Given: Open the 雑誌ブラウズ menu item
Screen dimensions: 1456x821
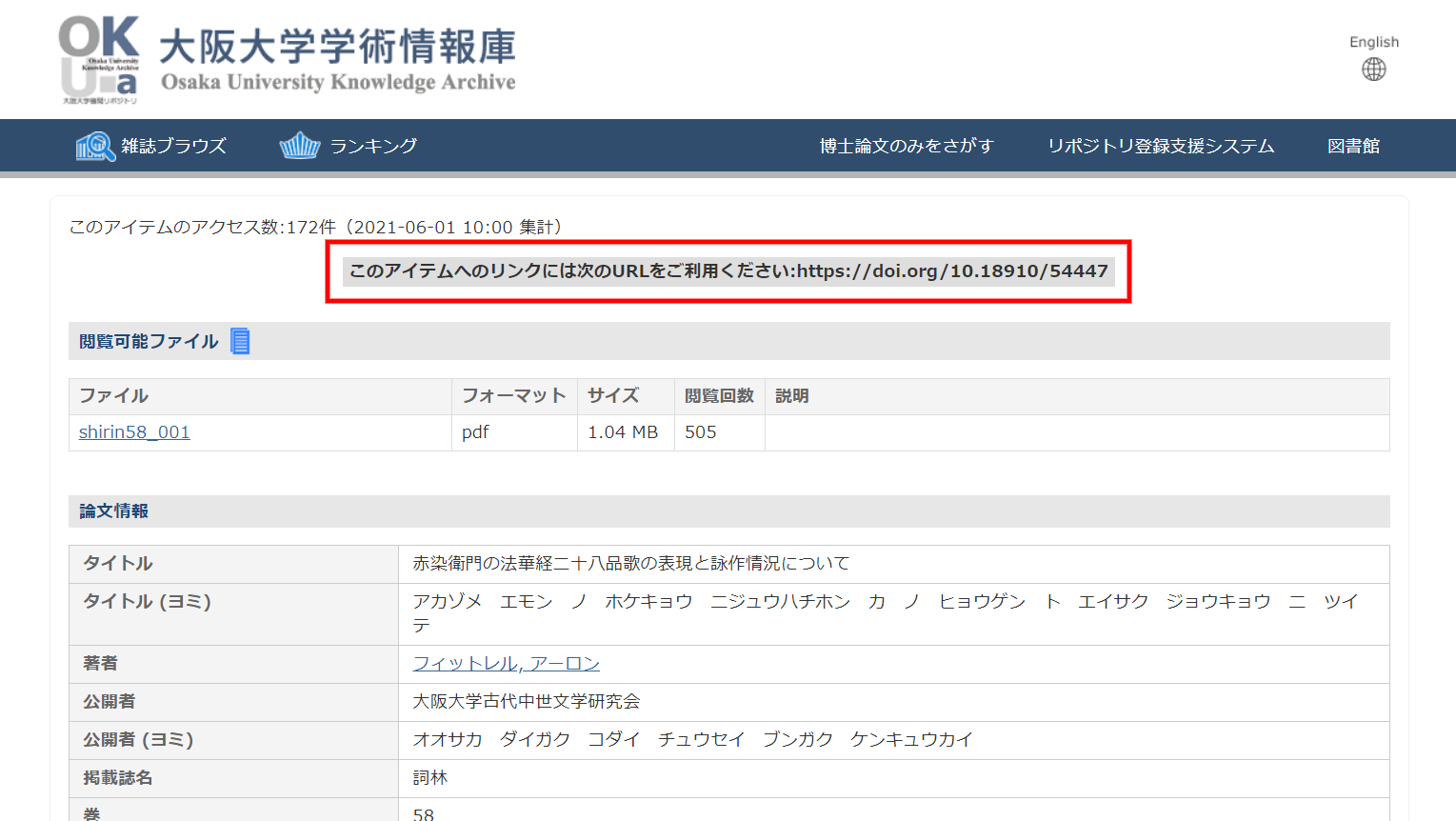Looking at the screenshot, I should pyautogui.click(x=173, y=146).
